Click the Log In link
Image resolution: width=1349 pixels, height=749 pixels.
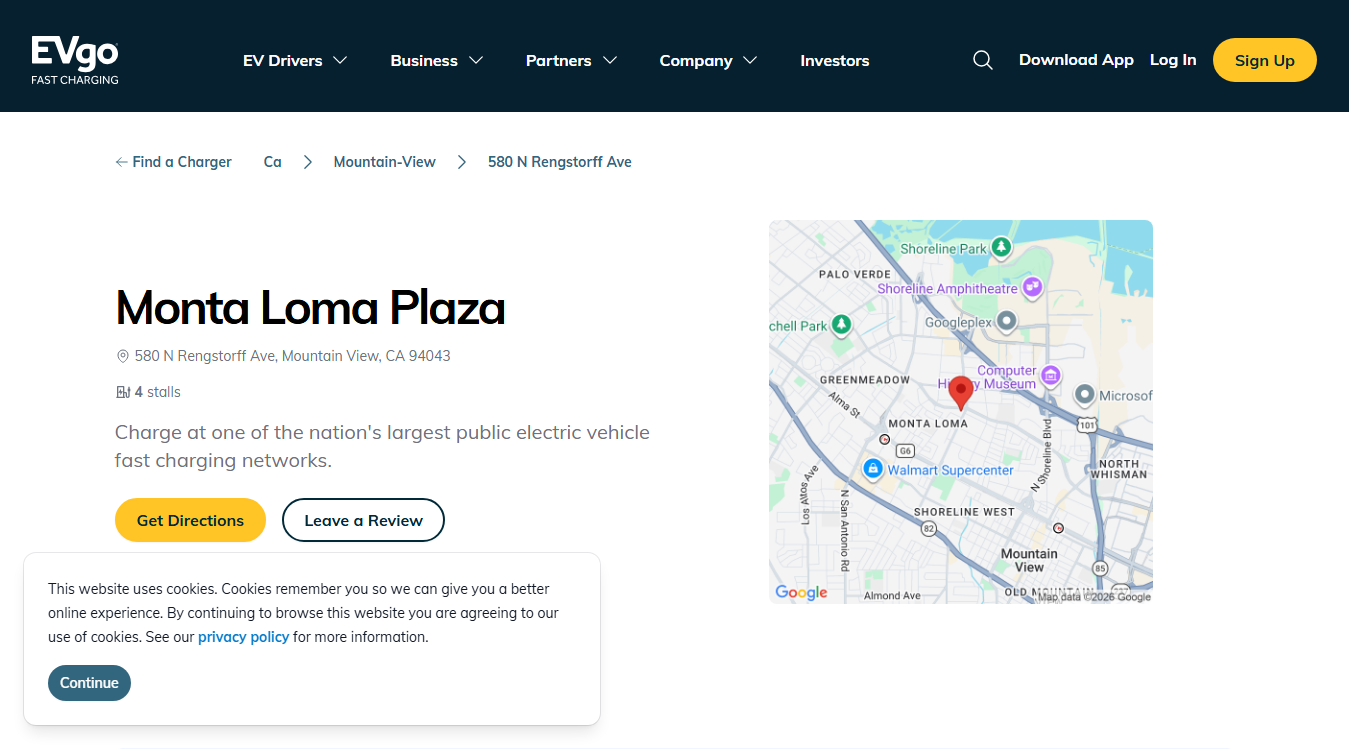[x=1173, y=60]
